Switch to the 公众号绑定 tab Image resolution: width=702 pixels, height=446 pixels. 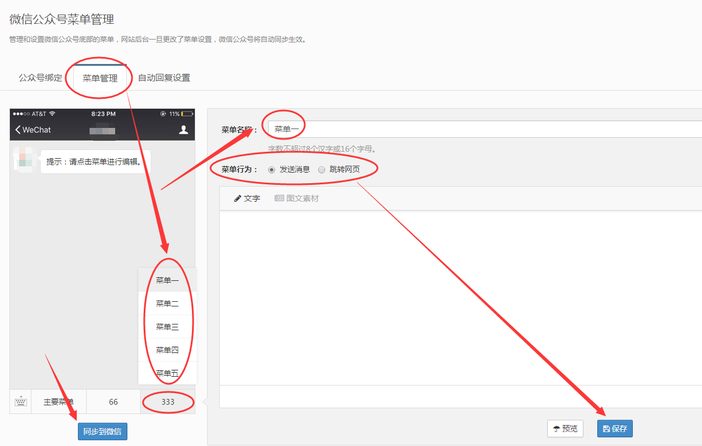click(40, 78)
